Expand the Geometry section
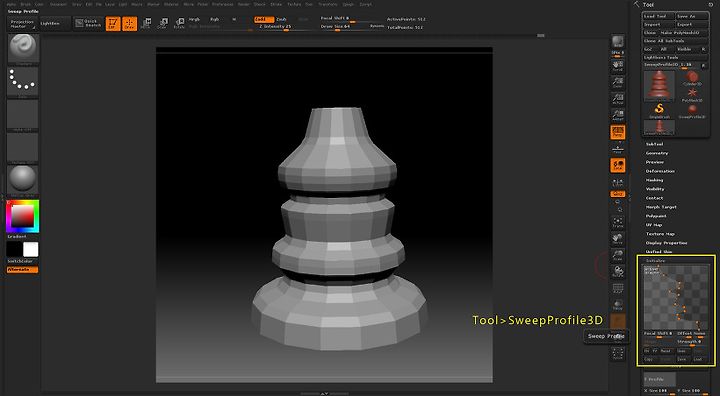Screen dimensions: 720x396 [x=657, y=153]
